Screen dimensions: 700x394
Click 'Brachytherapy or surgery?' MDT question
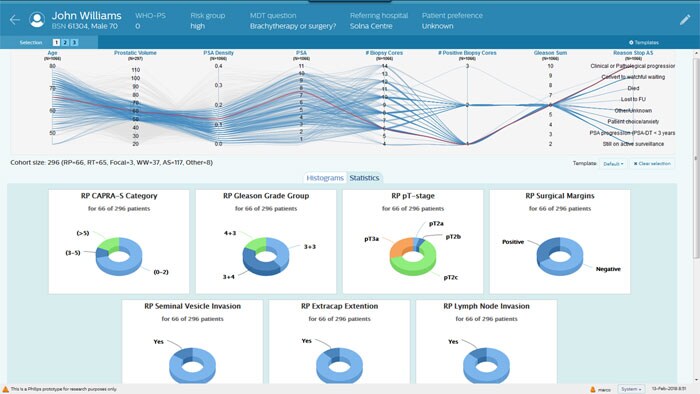(x=293, y=26)
